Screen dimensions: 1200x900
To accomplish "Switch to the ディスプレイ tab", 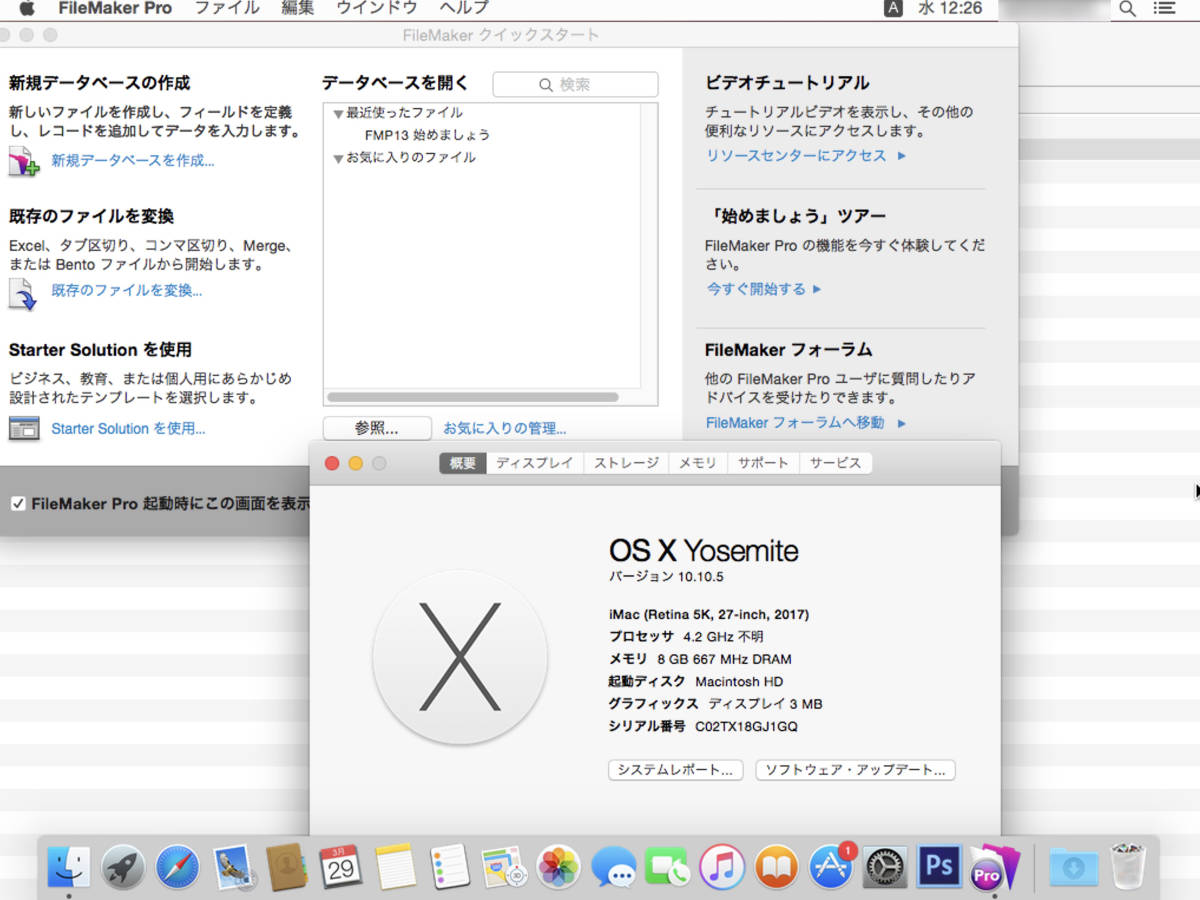I will tap(534, 463).
